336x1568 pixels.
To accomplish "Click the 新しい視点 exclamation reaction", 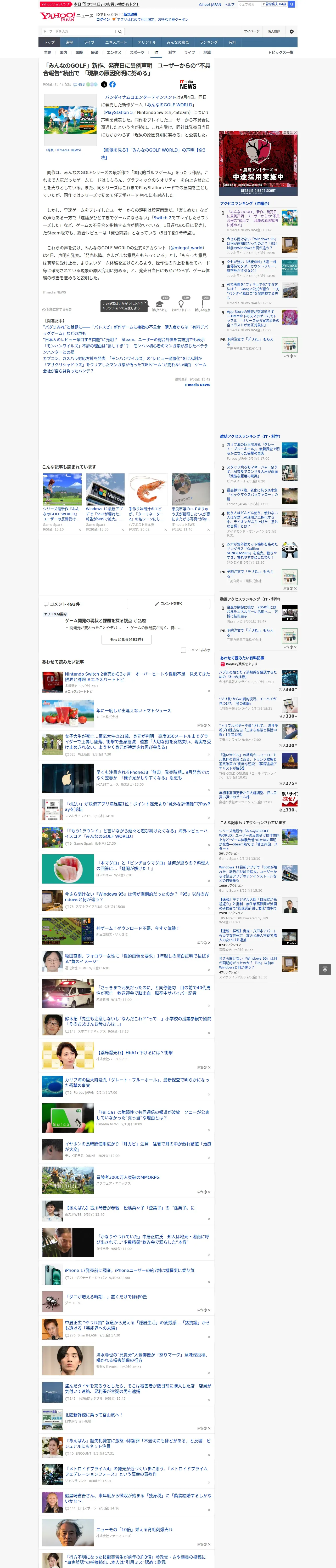I will point(203,304).
